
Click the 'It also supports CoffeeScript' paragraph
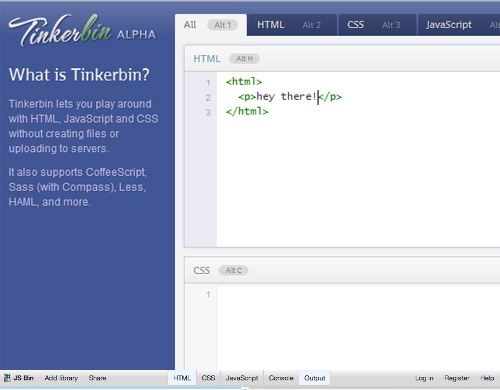78,187
